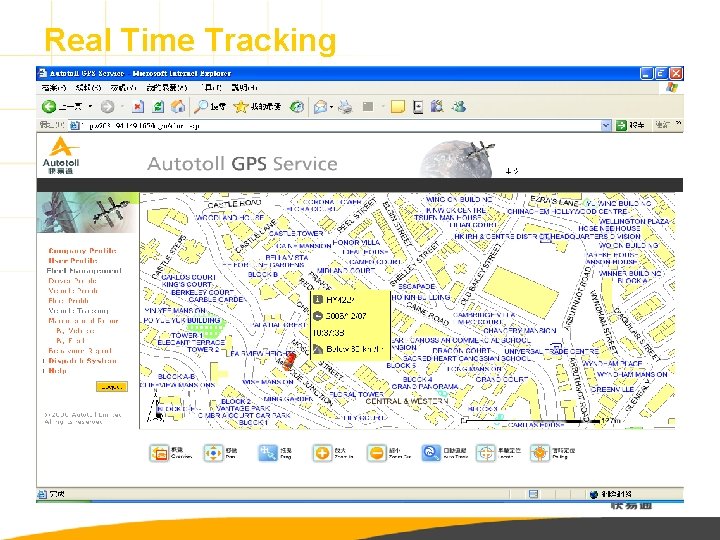Click the Autotoll logo
720x540 pixels.
click(62, 155)
